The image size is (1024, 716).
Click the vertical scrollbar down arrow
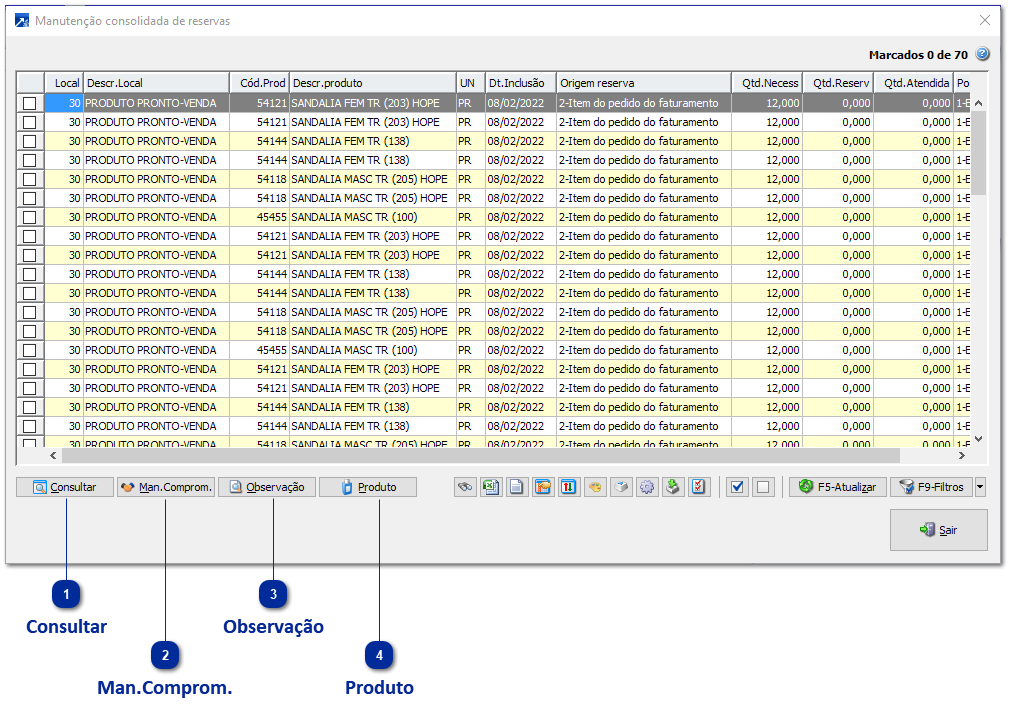(x=979, y=438)
